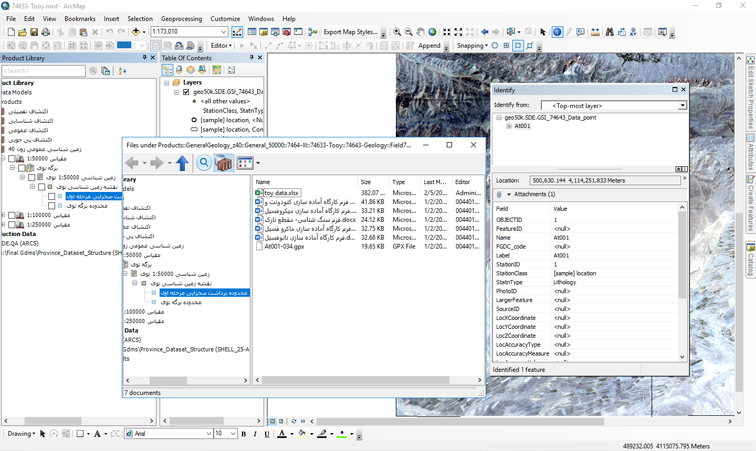Screen dimensions: 756x451
Task: Toggle the geo50k.SDE.GSI_74643 layer checkbox
Action: [x=186, y=92]
